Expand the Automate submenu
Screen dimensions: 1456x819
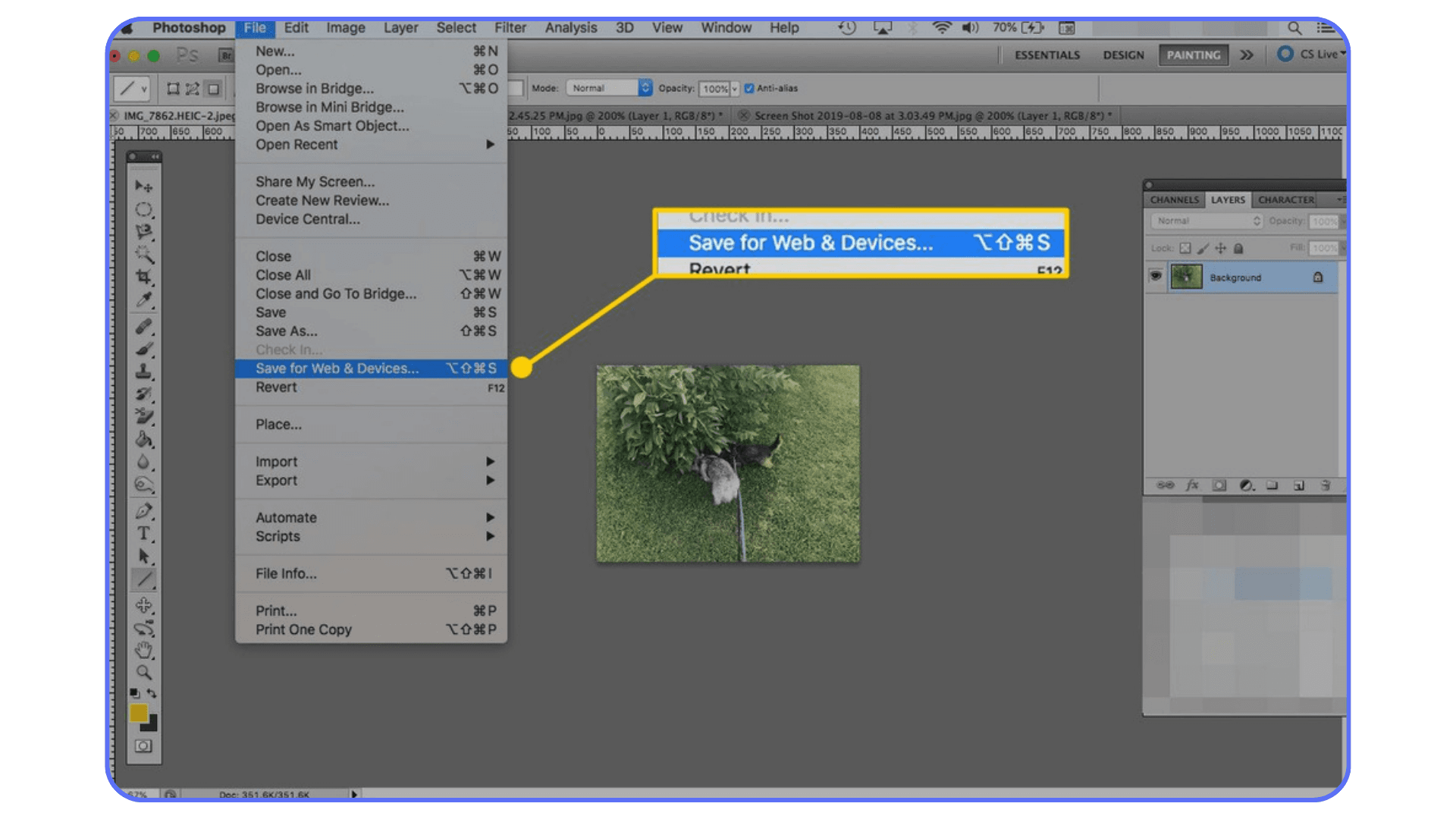point(372,517)
